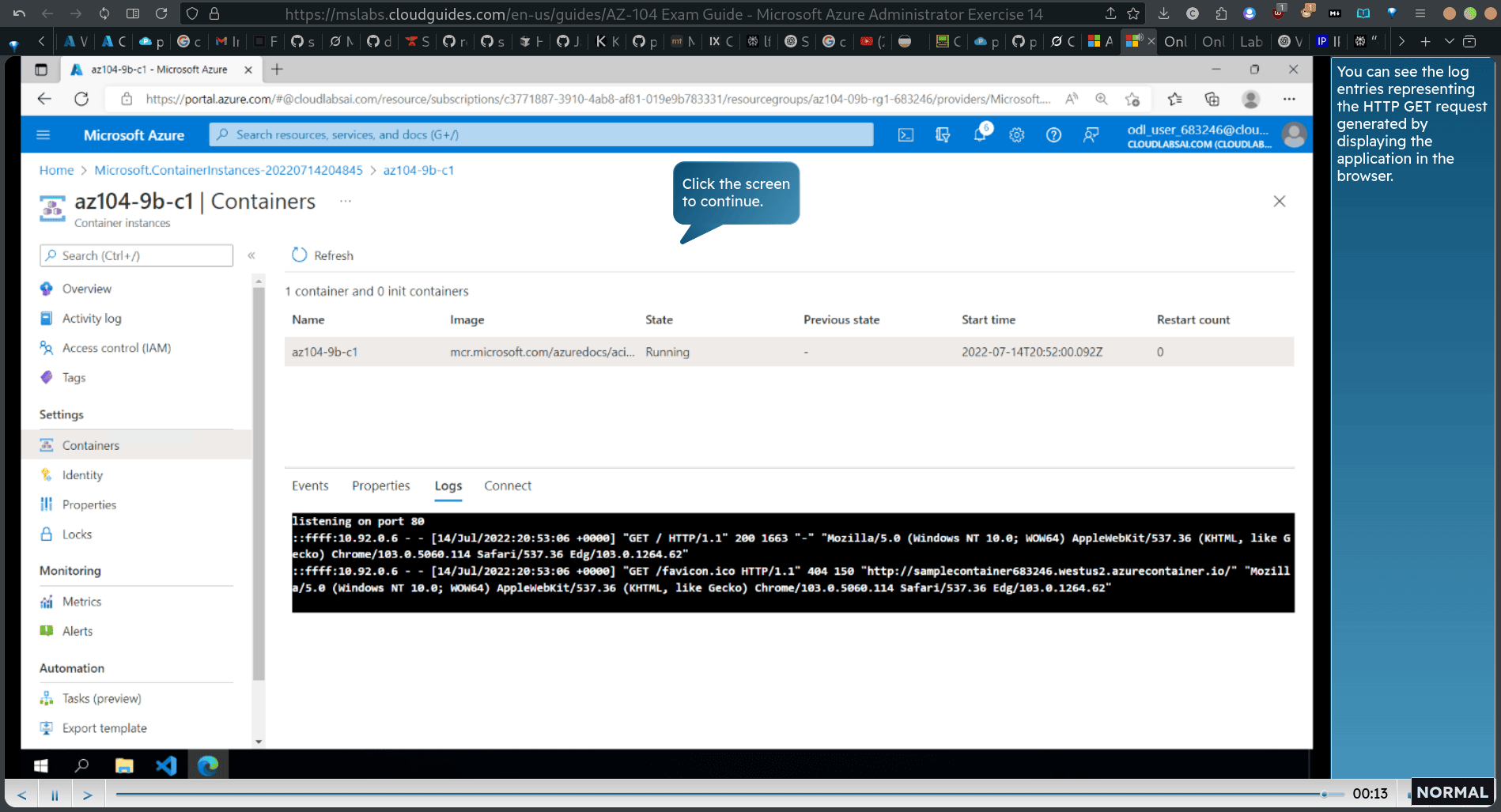Select the Logs tab

[x=448, y=485]
